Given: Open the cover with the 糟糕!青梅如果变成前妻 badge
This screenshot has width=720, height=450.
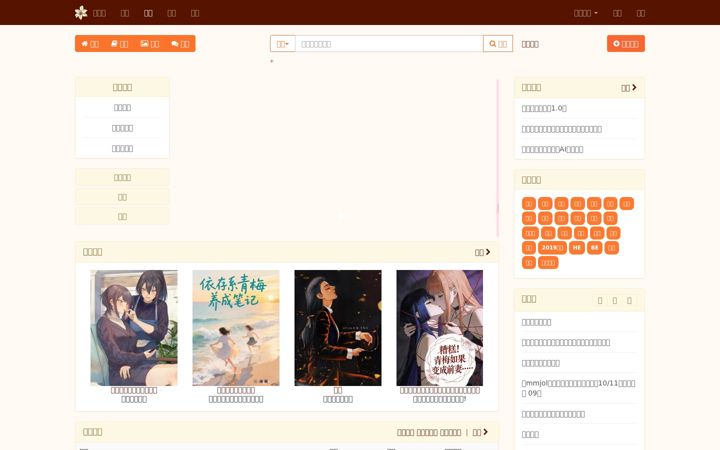Looking at the screenshot, I should point(439,328).
